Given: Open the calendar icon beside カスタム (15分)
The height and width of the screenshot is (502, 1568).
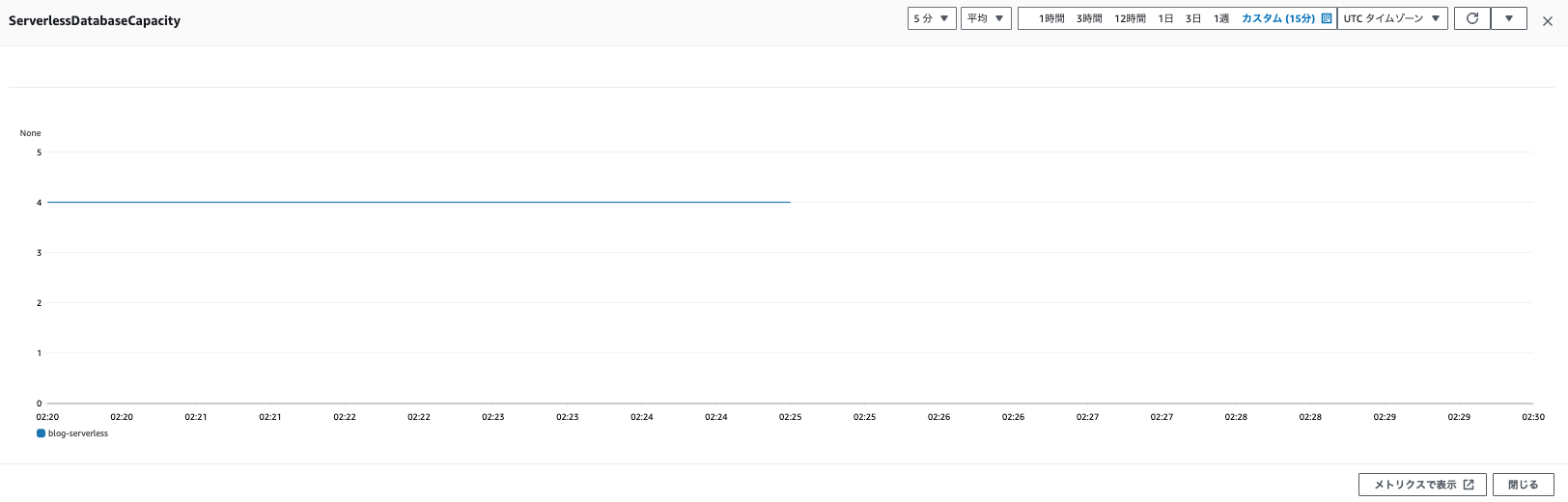Looking at the screenshot, I should pyautogui.click(x=1327, y=18).
